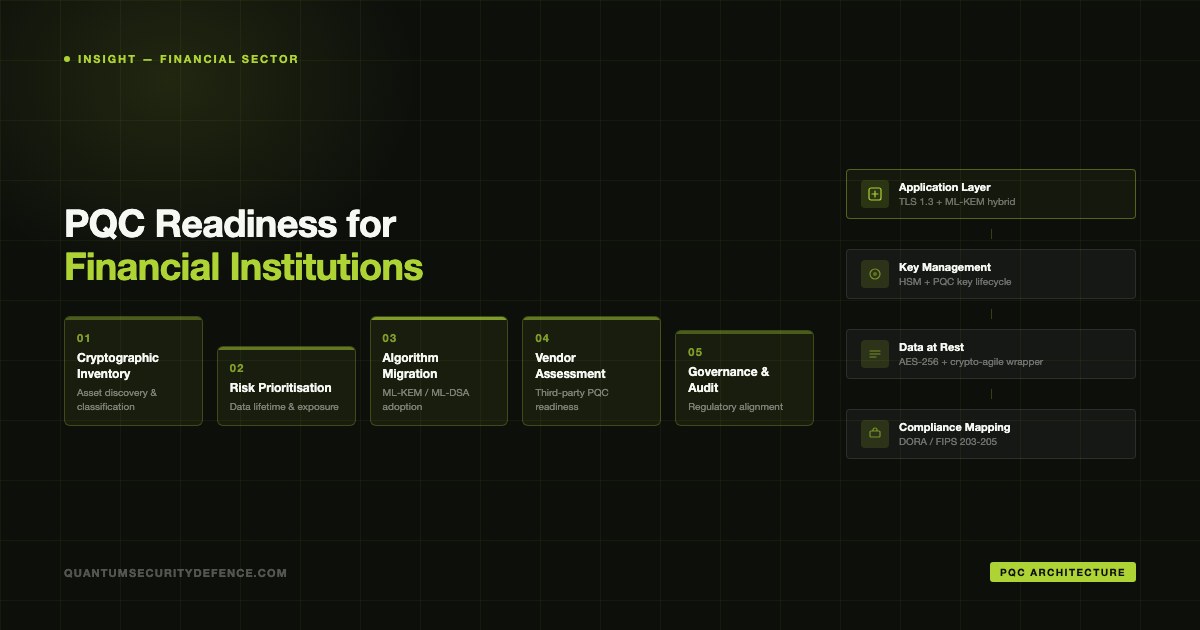Click the 'DORA / FIPS 203-205' text
The width and height of the screenshot is (1200, 630).
948,442
